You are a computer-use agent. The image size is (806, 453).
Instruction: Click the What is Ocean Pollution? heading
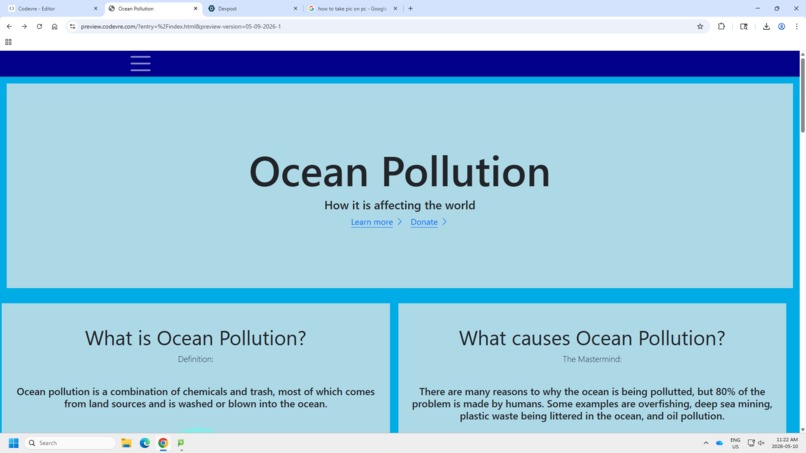tap(195, 338)
